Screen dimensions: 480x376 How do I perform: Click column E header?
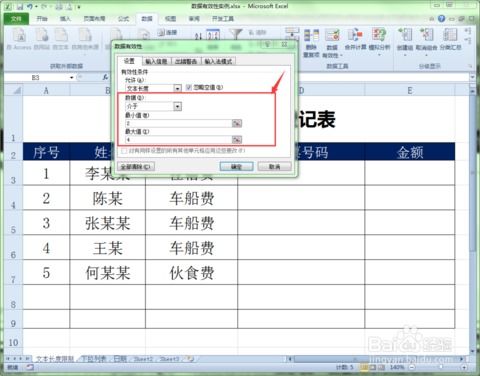[x=410, y=90]
